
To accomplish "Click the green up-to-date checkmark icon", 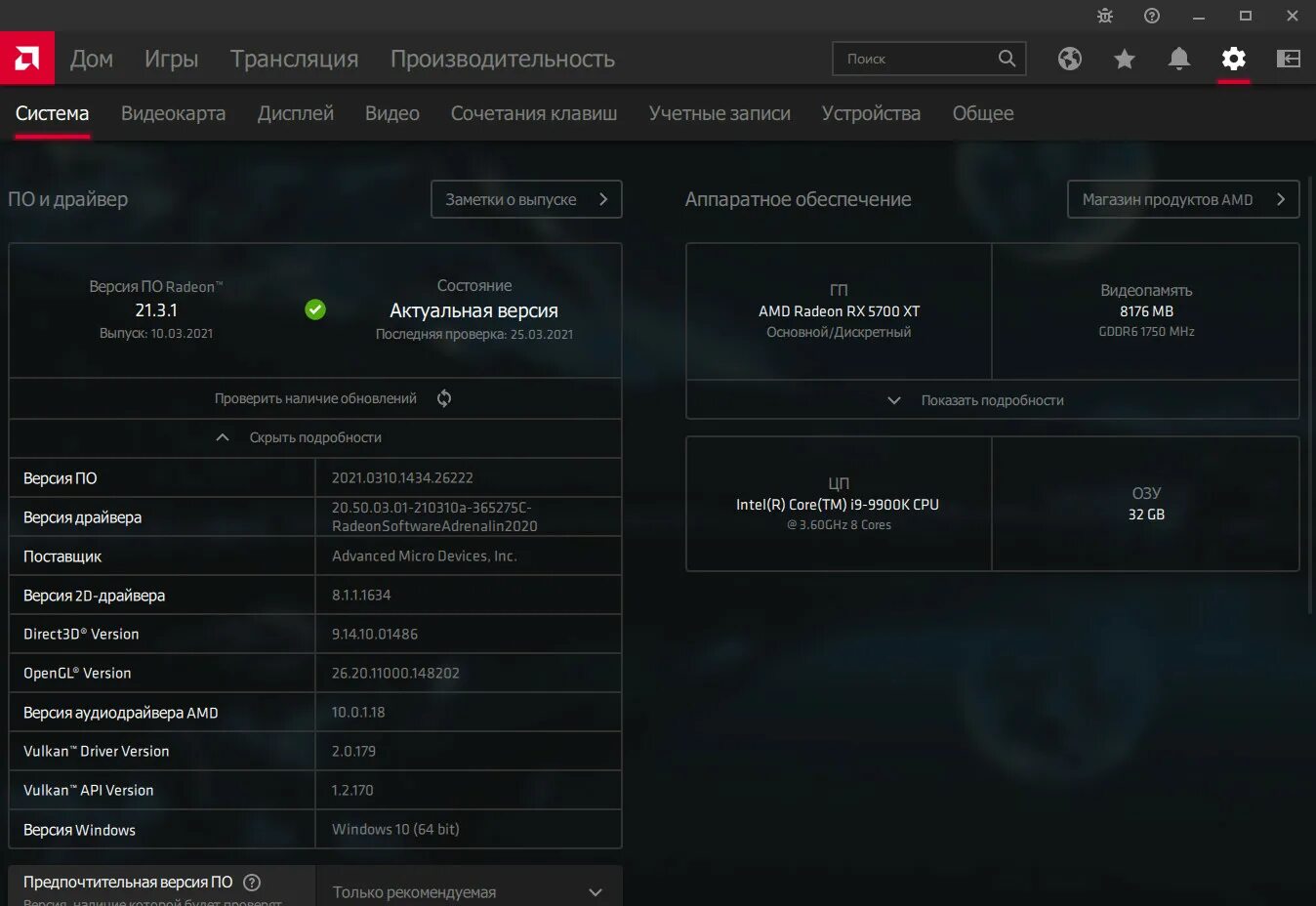I will pos(315,309).
